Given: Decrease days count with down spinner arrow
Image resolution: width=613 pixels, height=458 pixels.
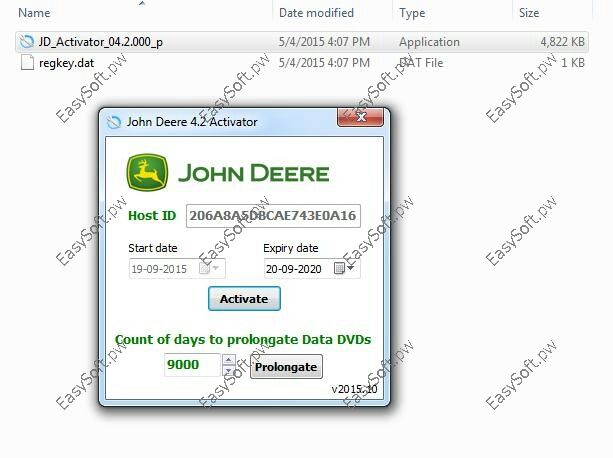Looking at the screenshot, I should click(x=229, y=370).
